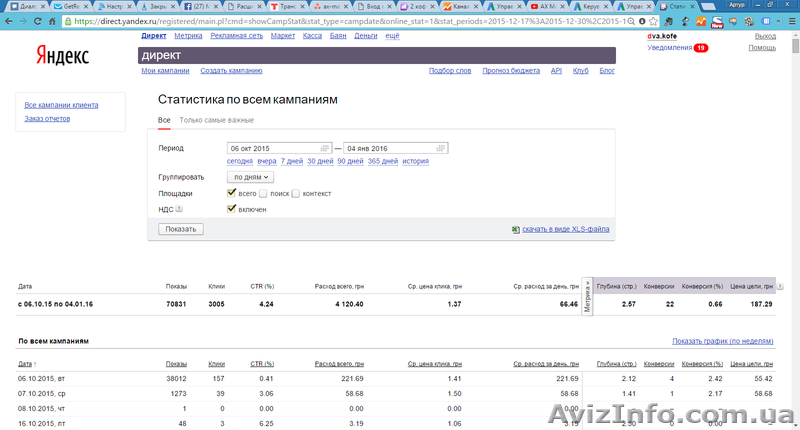The image size is (800, 430).
Task: Click the start date field '06 окт 2015'
Action: pyautogui.click(x=272, y=148)
